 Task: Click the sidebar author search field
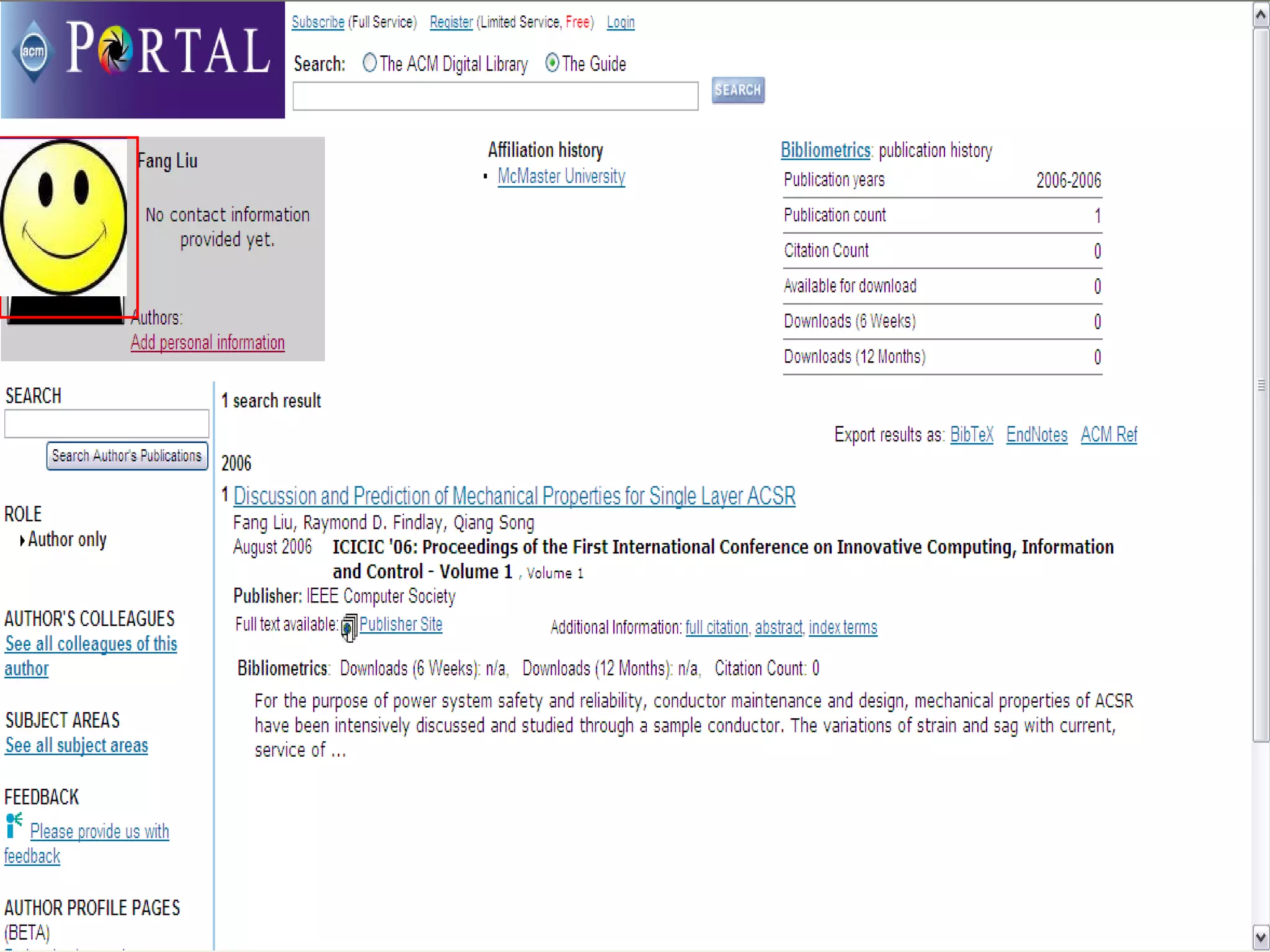tap(107, 424)
